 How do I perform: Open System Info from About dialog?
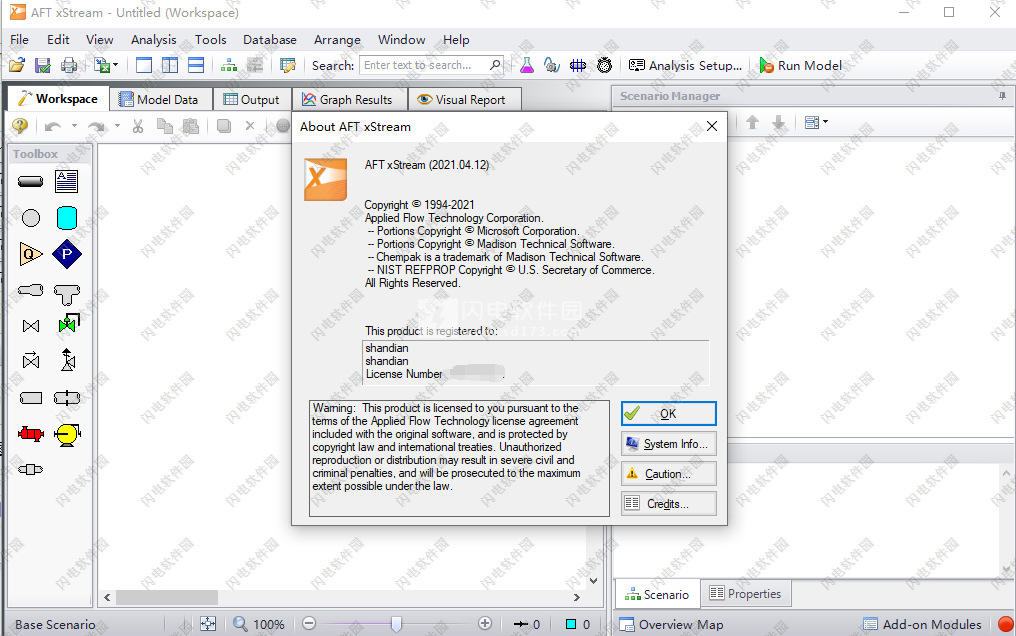[x=669, y=444]
